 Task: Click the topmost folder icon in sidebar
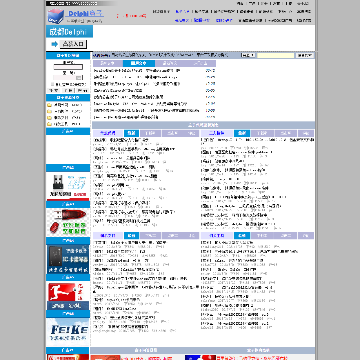coord(49,105)
